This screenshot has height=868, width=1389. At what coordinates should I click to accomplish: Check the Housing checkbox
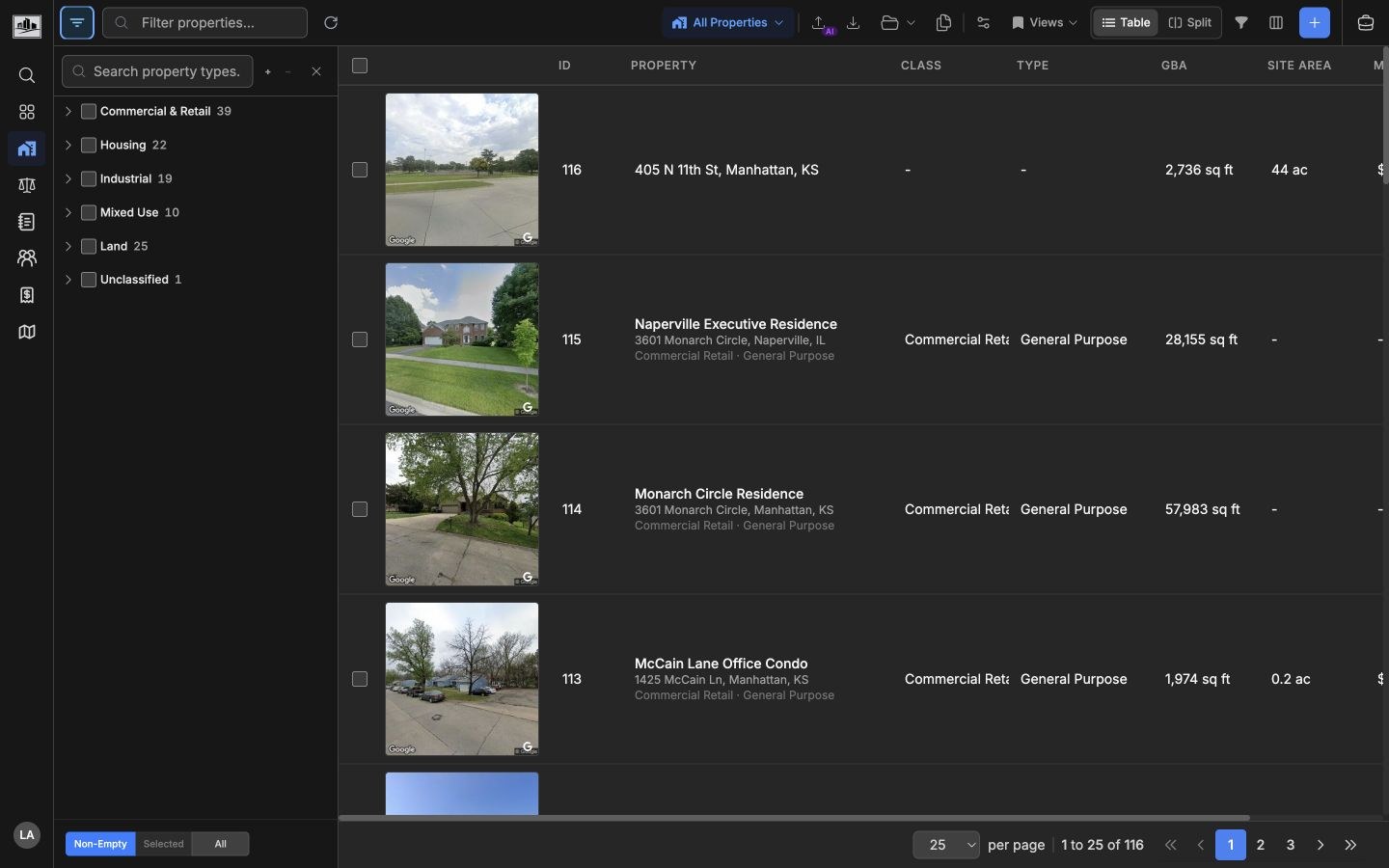tap(89, 145)
